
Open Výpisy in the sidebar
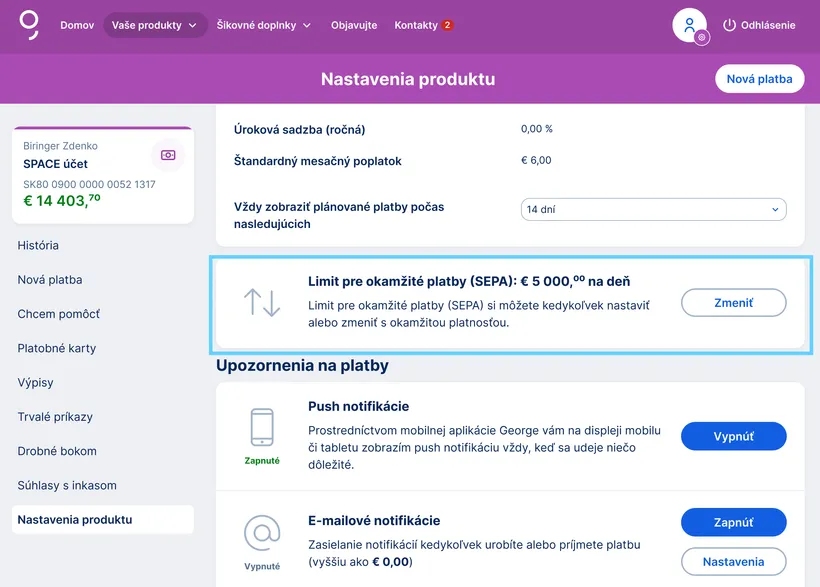point(35,382)
